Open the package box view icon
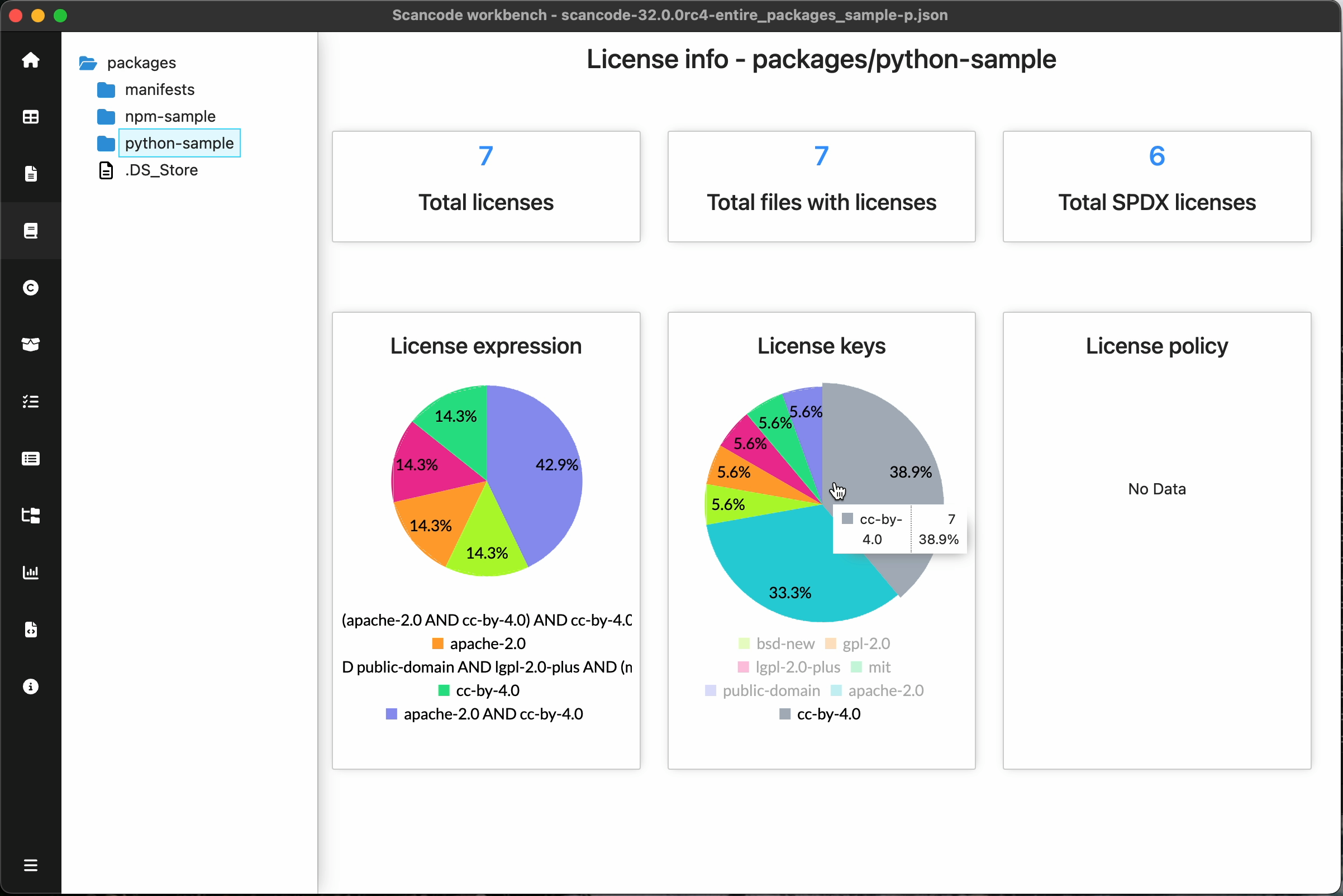 30,345
